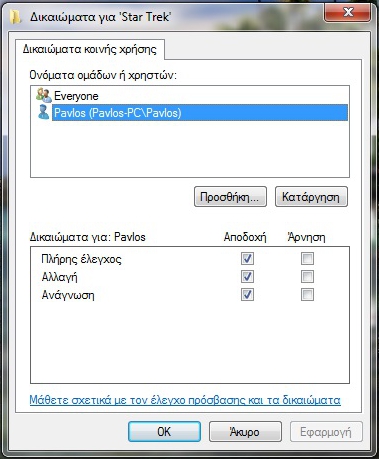Confirm with the OK button
The image size is (379, 459).
[x=164, y=432]
